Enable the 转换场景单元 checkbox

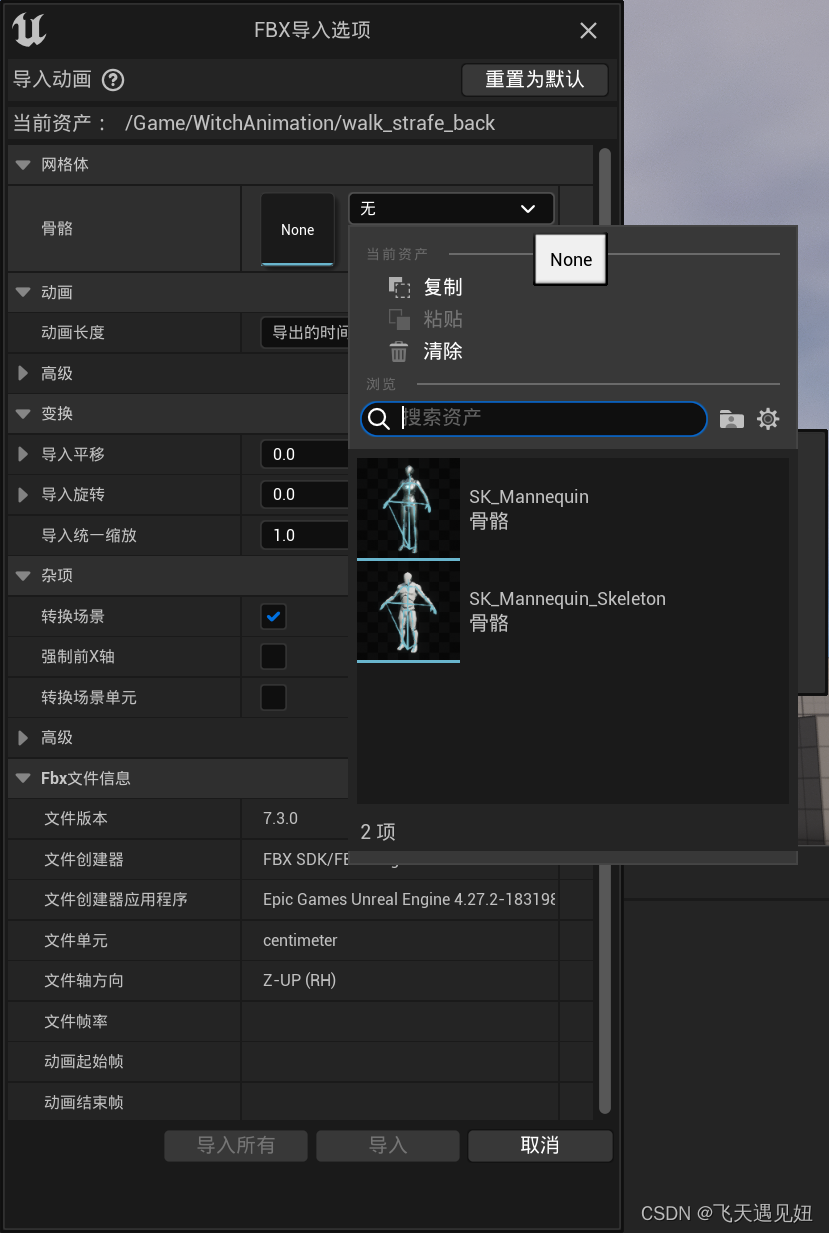tap(273, 697)
